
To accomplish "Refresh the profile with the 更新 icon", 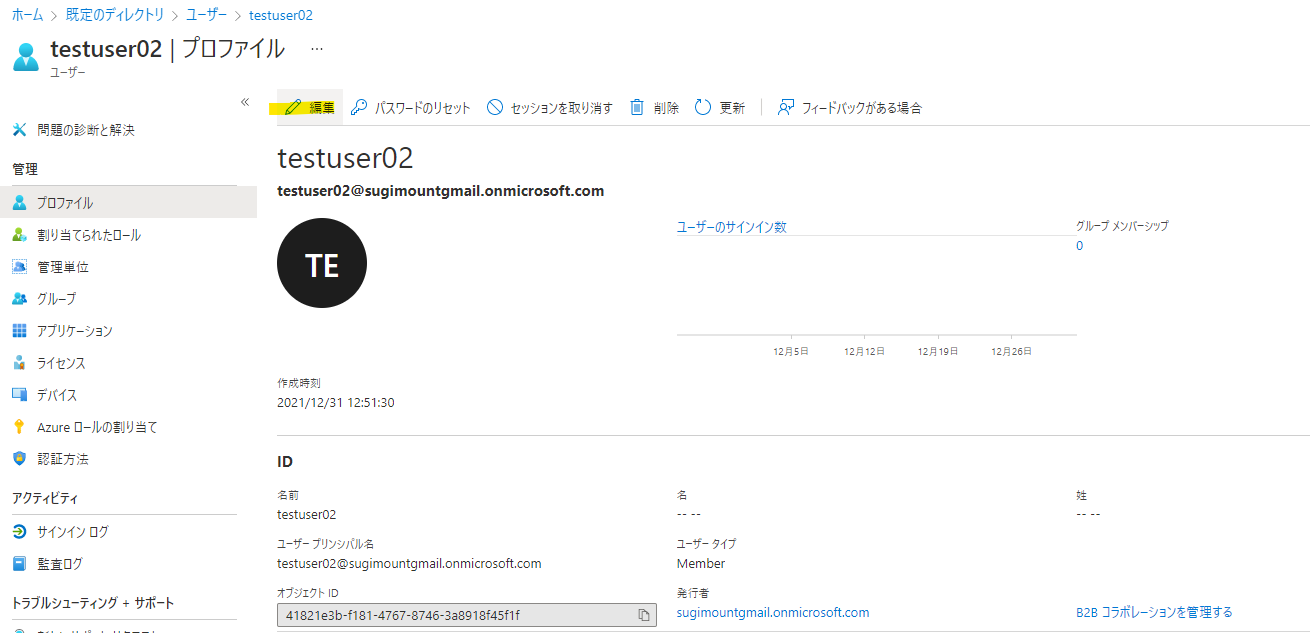I will [702, 107].
